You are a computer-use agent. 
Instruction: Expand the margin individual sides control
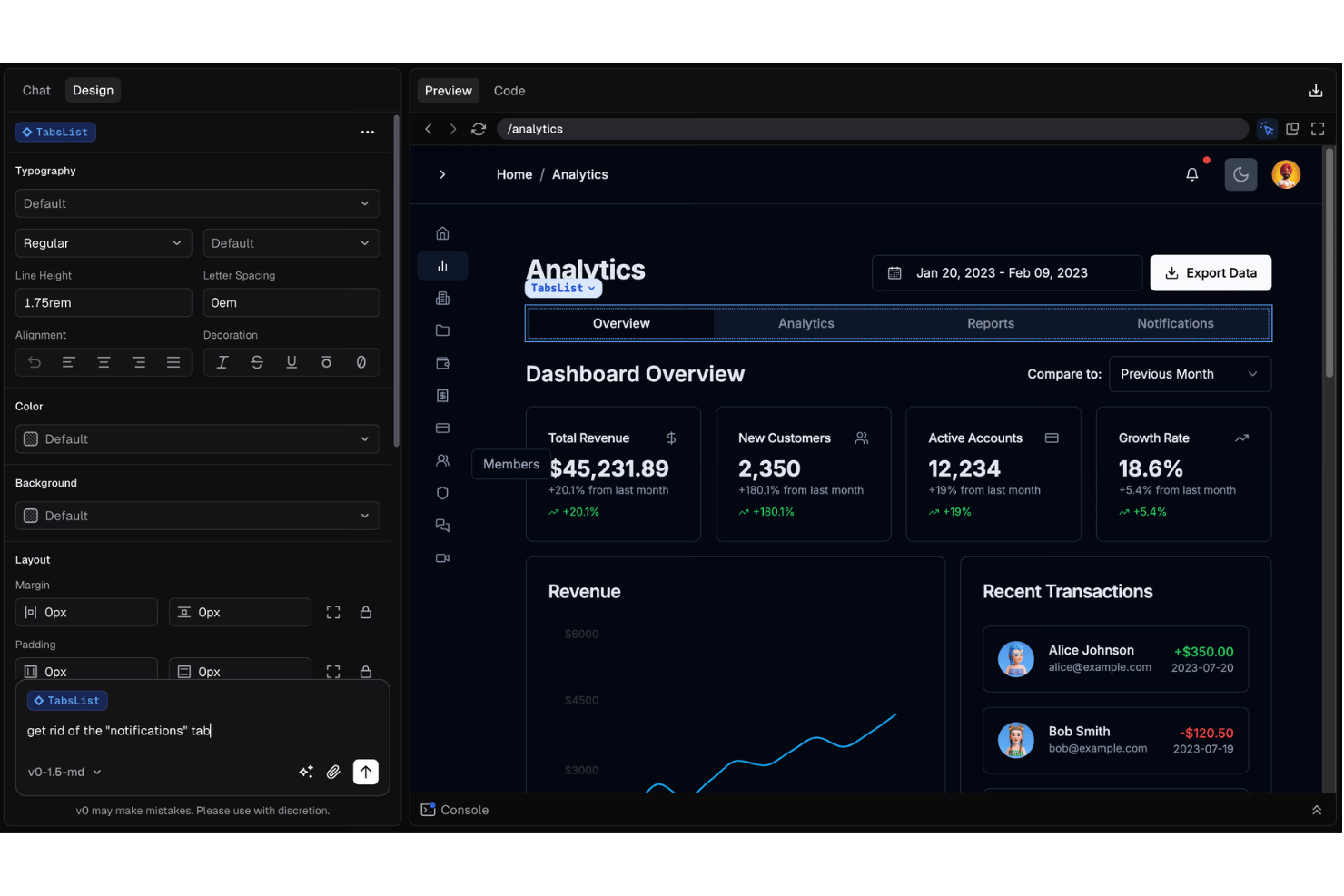point(333,613)
